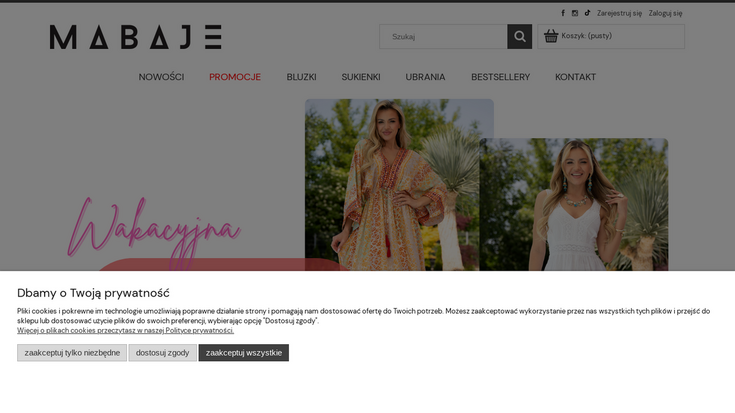
Task: Open the Kontakt page
Action: [575, 77]
